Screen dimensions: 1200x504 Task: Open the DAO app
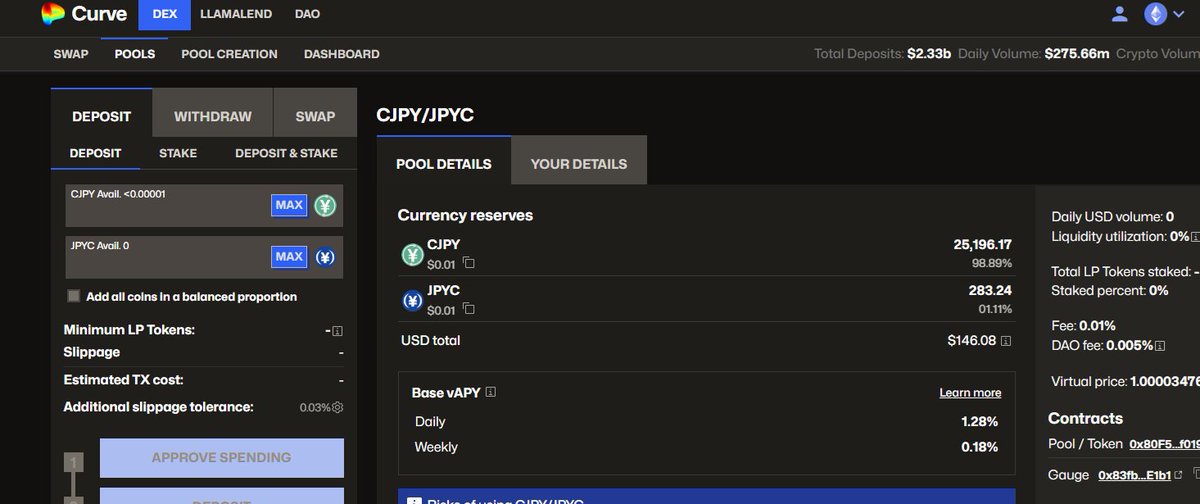[x=307, y=14]
